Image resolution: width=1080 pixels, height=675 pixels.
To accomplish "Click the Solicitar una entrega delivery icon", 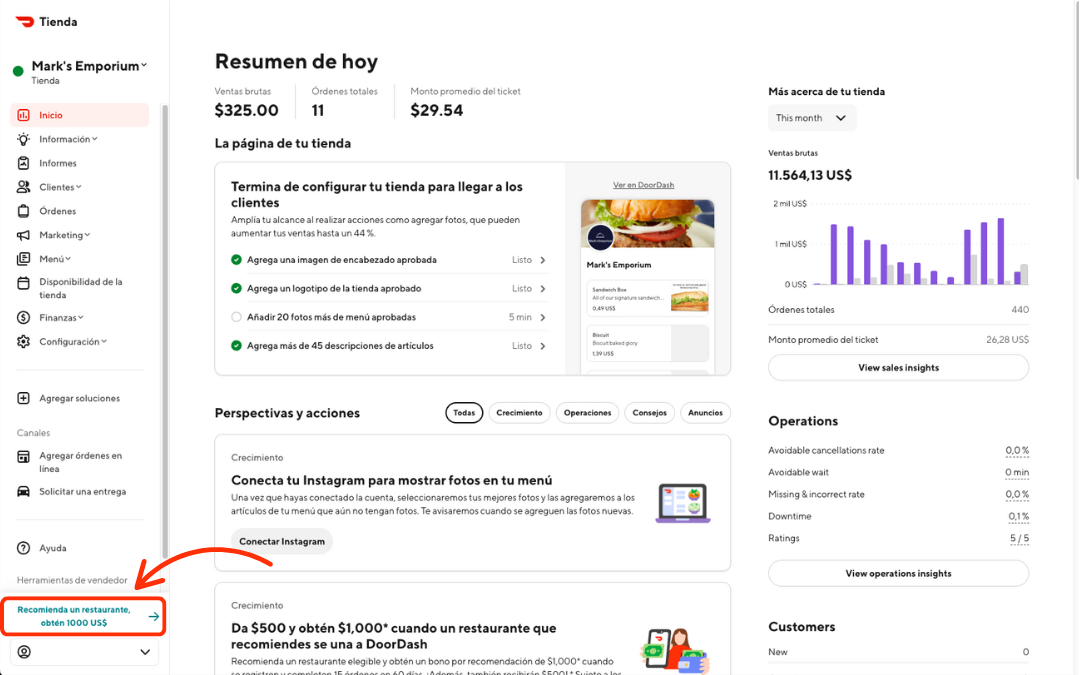I will (22, 491).
